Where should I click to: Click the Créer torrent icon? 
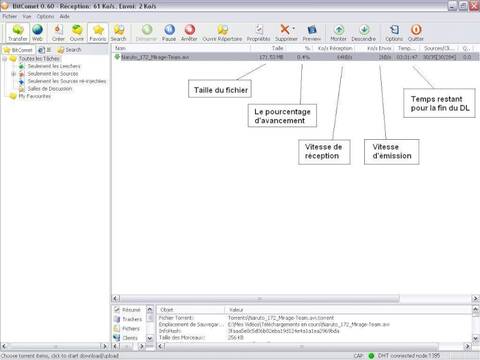click(x=58, y=33)
